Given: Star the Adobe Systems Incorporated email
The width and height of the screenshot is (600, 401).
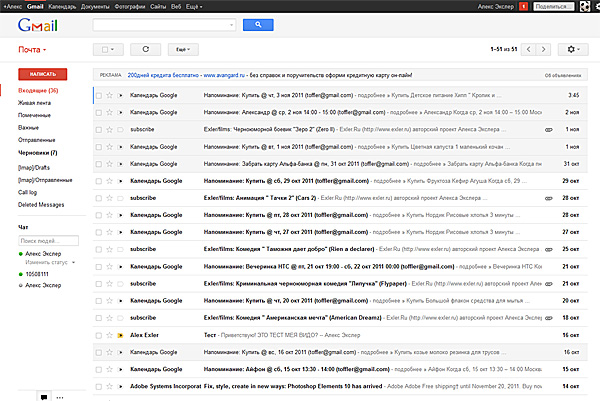Looking at the screenshot, I should pyautogui.click(x=109, y=386).
